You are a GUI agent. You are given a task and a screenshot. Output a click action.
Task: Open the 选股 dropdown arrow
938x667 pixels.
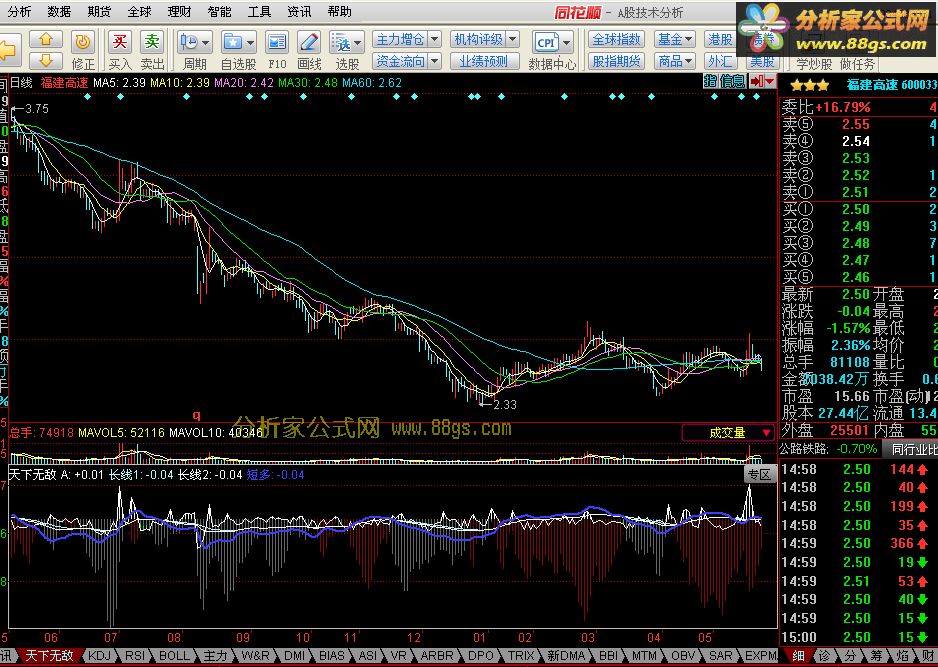point(358,42)
